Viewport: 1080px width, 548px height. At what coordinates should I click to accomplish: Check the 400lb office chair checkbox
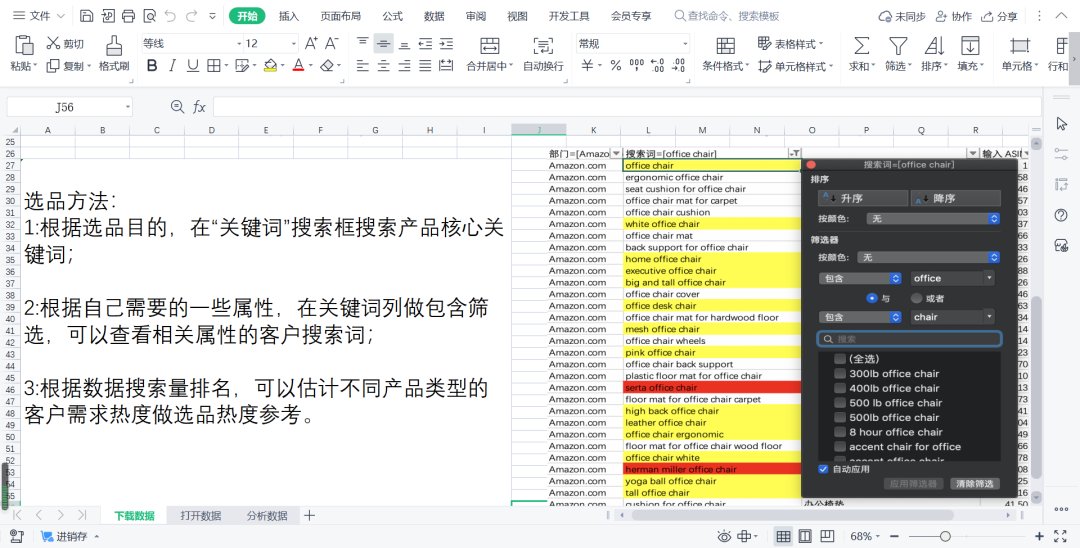click(840, 388)
